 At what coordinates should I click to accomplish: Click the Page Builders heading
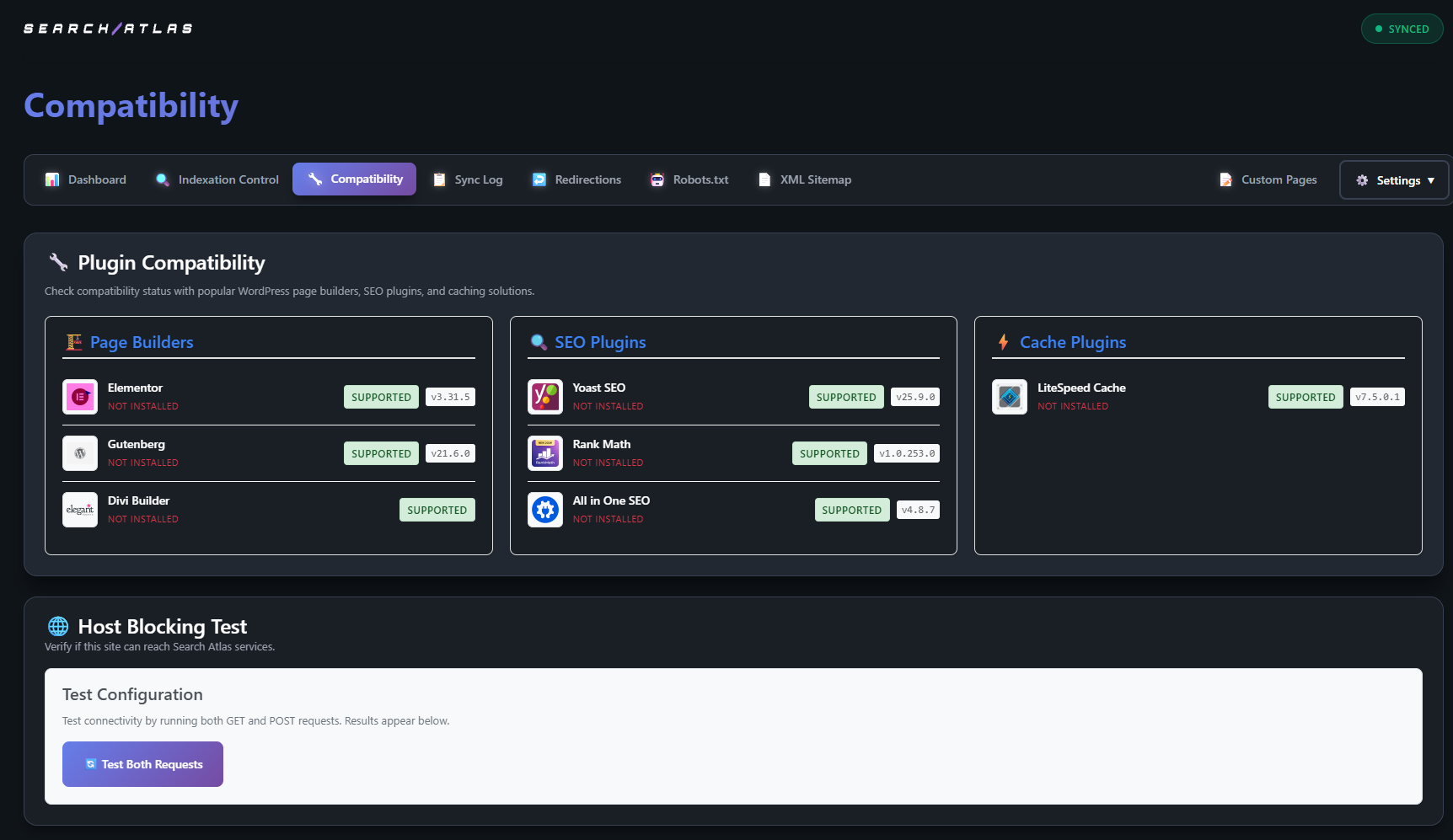[x=142, y=342]
